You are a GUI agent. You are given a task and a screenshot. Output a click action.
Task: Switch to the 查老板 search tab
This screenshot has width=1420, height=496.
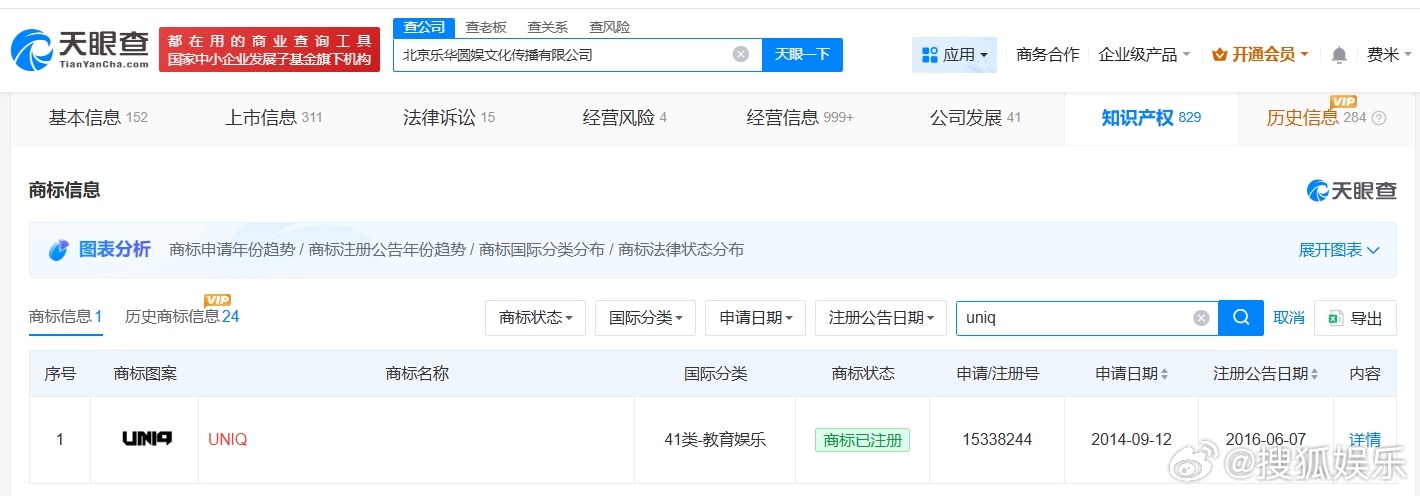pyautogui.click(x=486, y=27)
